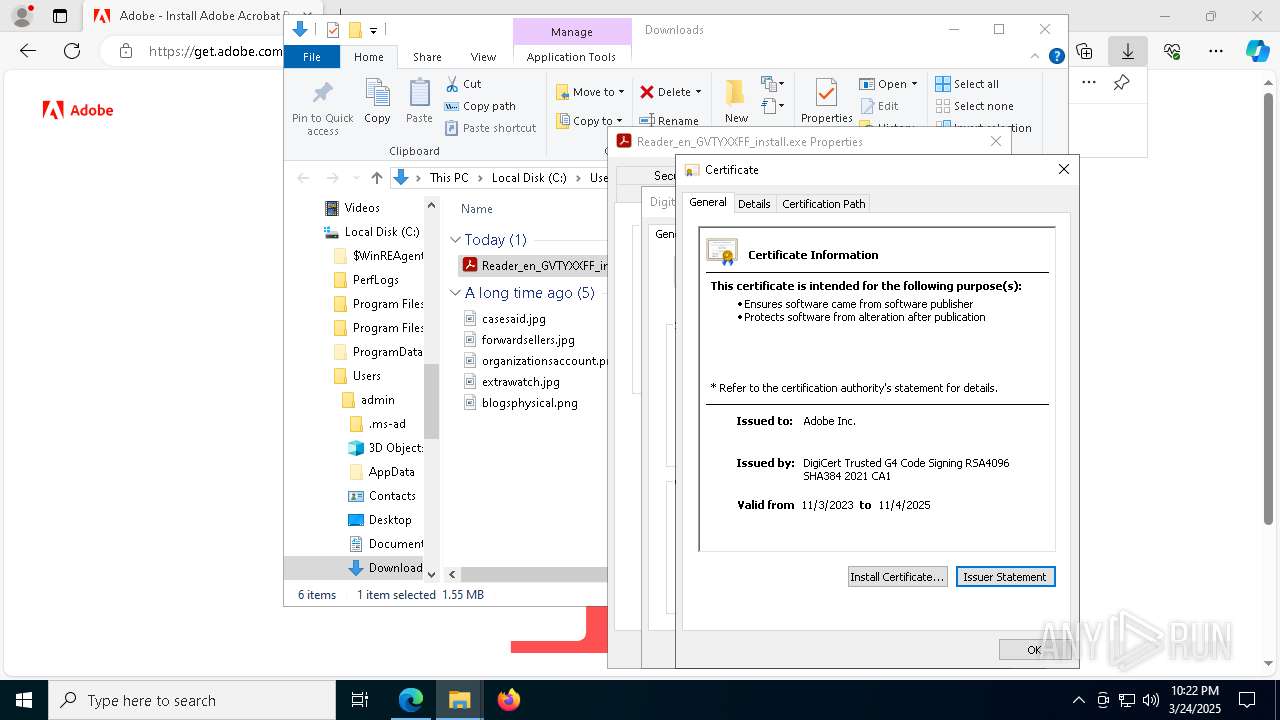Select Videos in navigation tree

click(362, 208)
